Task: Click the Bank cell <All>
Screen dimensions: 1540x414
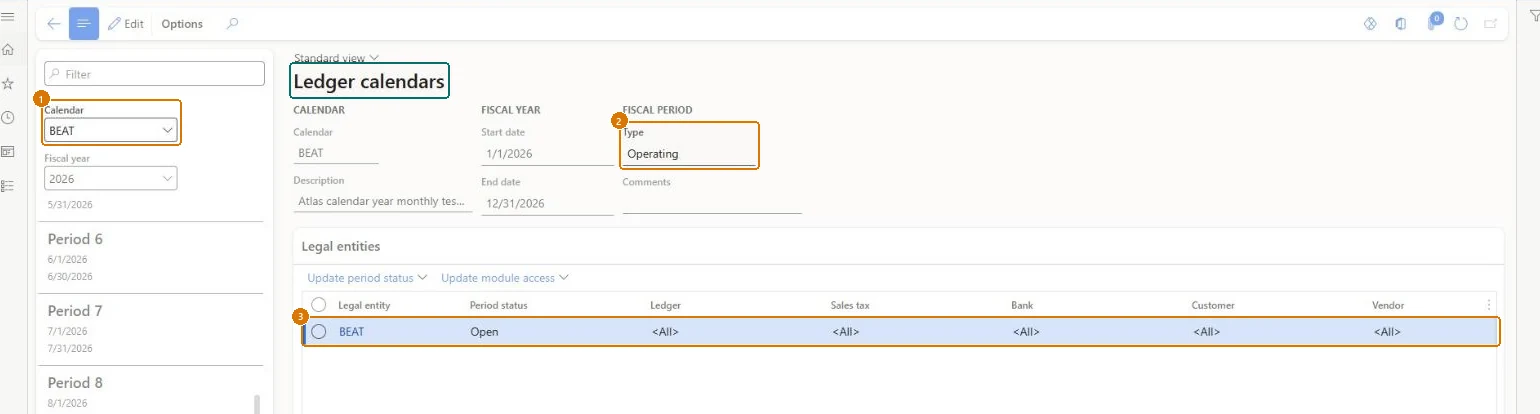Action: (x=1027, y=332)
